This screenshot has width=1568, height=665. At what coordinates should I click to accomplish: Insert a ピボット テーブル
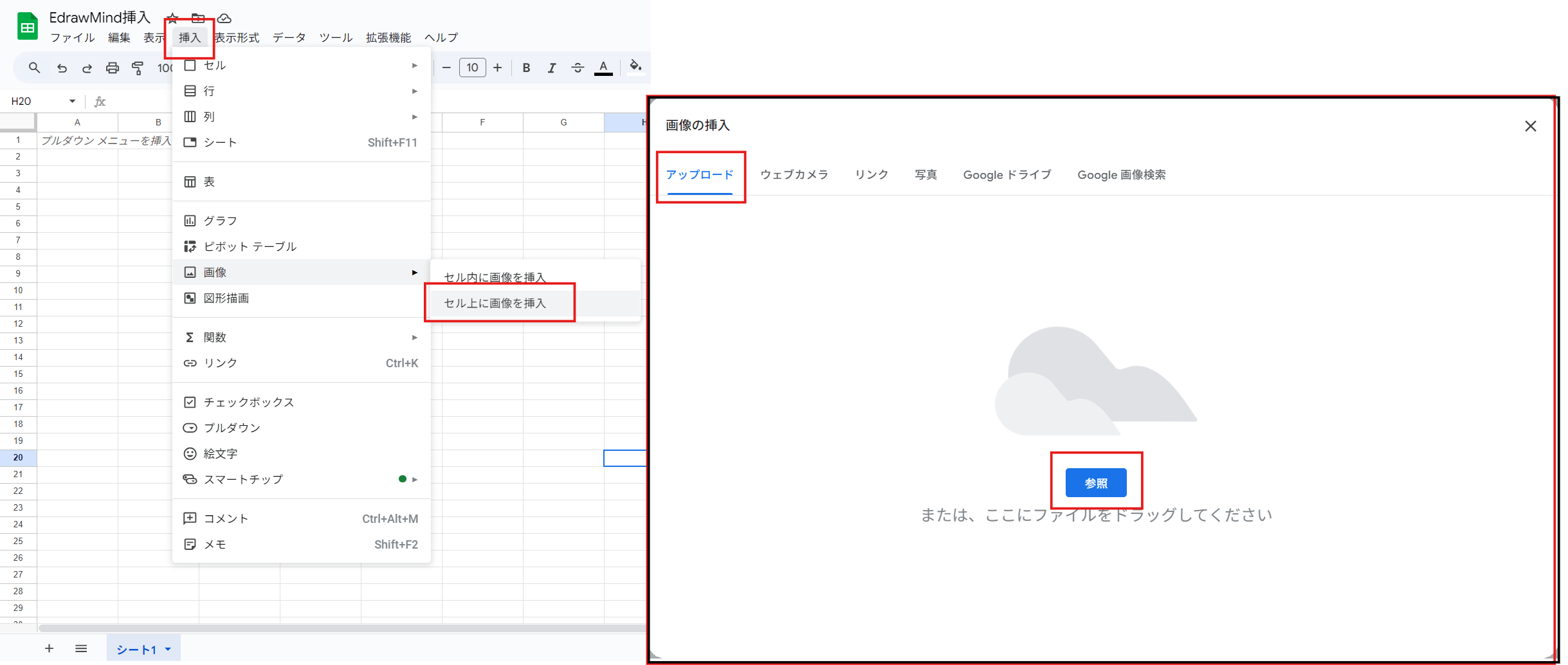point(302,246)
